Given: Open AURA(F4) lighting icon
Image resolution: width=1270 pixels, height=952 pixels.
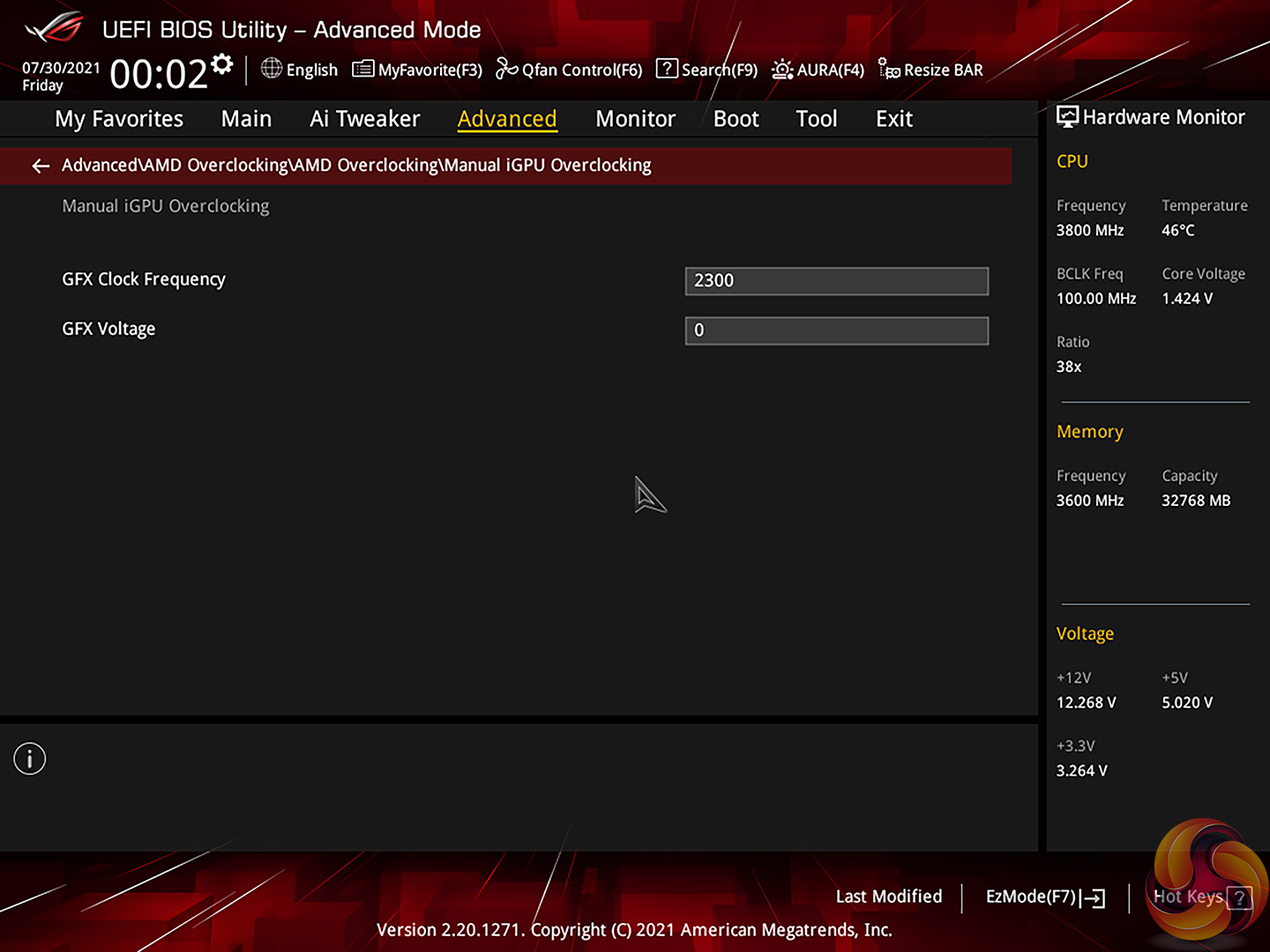Looking at the screenshot, I should 782,69.
